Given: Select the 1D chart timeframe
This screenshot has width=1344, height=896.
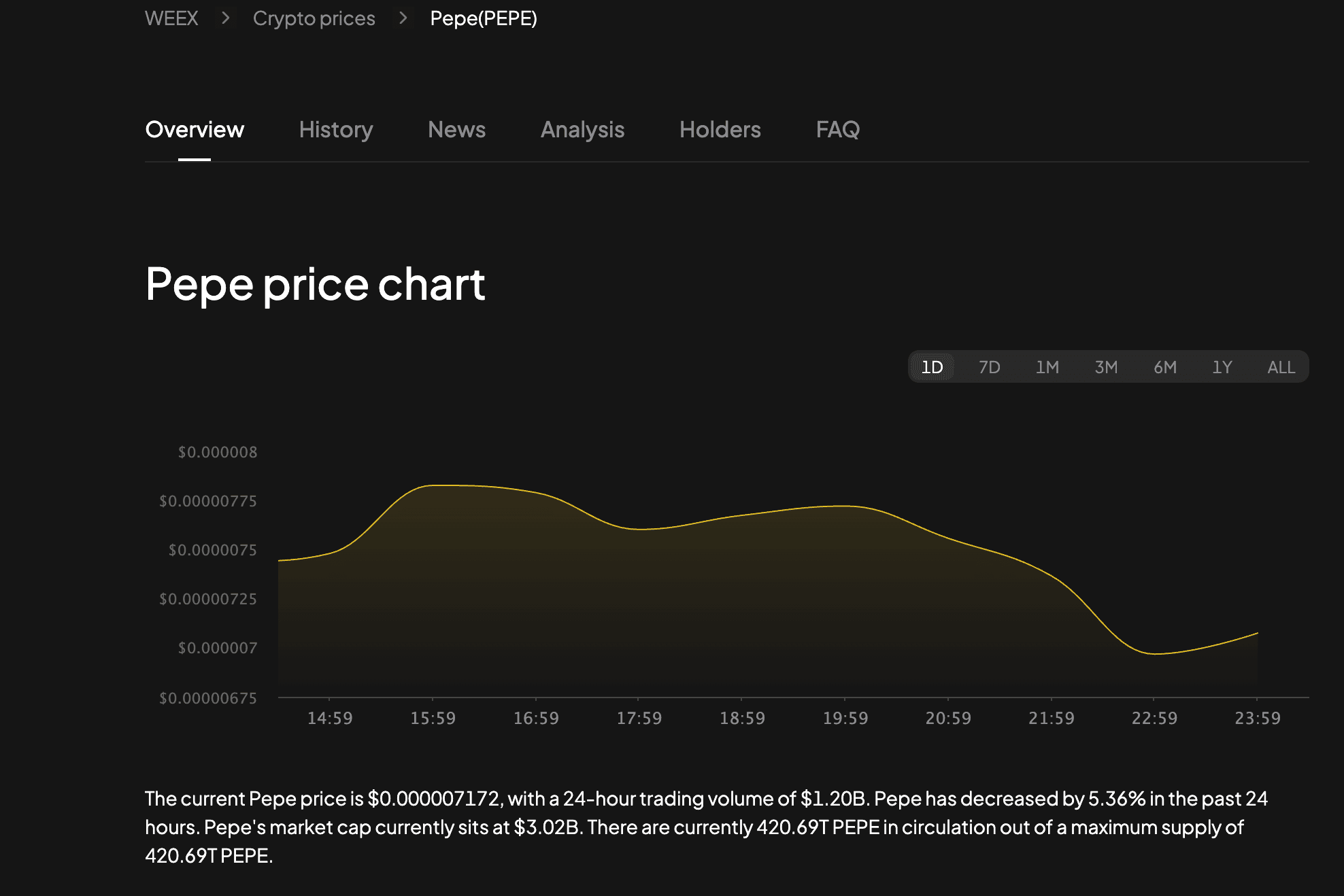Looking at the screenshot, I should (931, 367).
